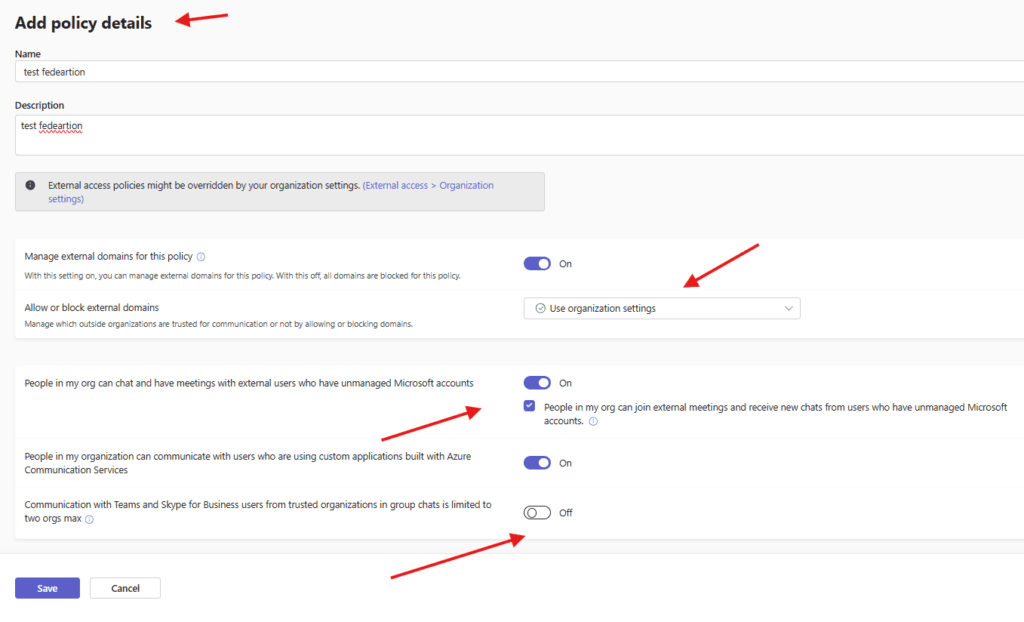Click the Off label beside two orgs toggle
Image resolution: width=1024 pixels, height=622 pixels.
tap(566, 513)
